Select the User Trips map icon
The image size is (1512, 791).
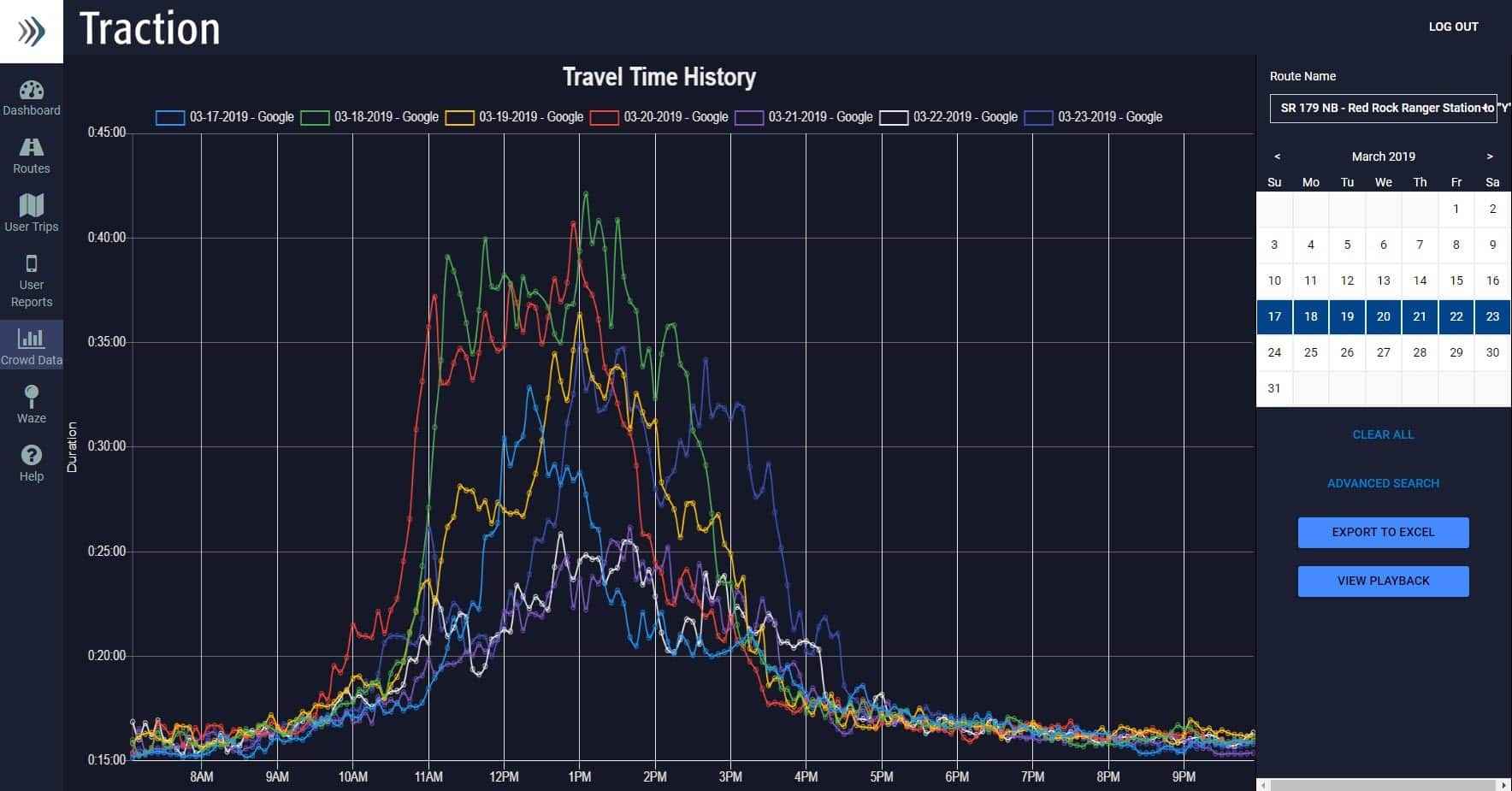pos(32,206)
